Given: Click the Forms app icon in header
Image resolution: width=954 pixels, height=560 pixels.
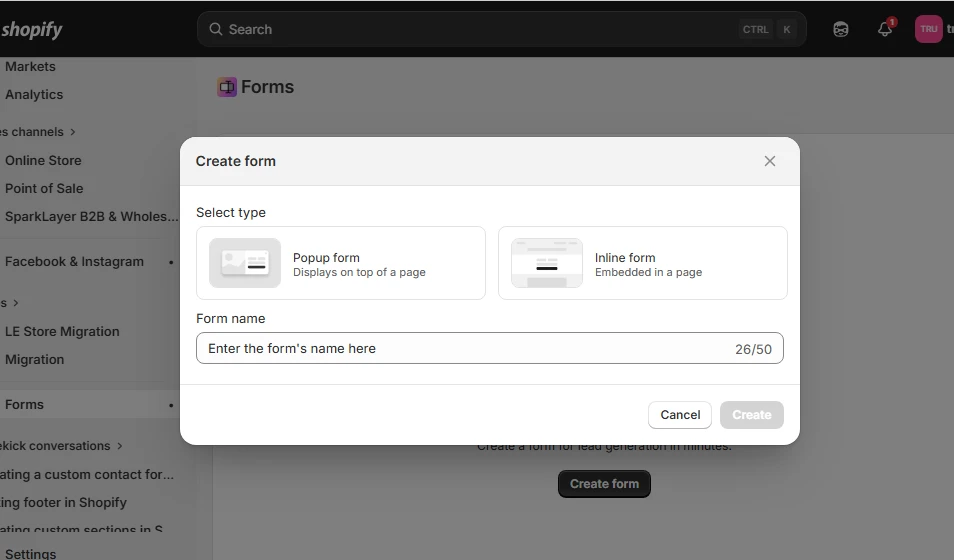Looking at the screenshot, I should pos(227,87).
